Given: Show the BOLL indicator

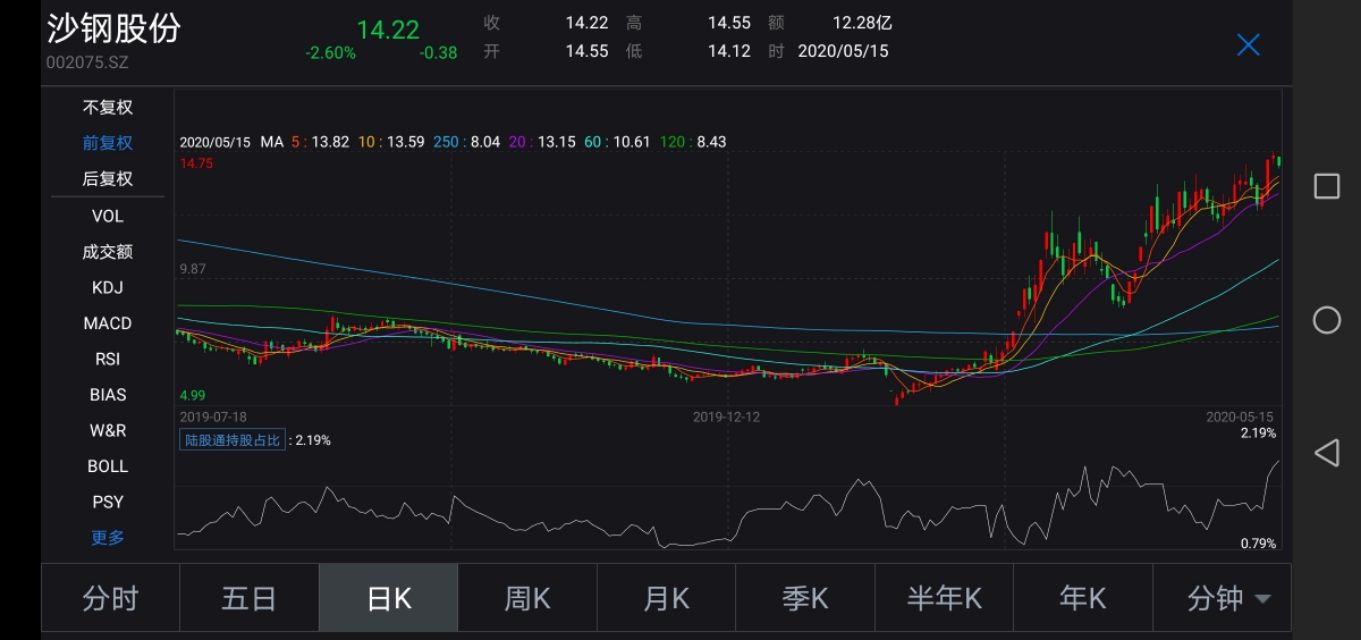Looking at the screenshot, I should point(107,466).
